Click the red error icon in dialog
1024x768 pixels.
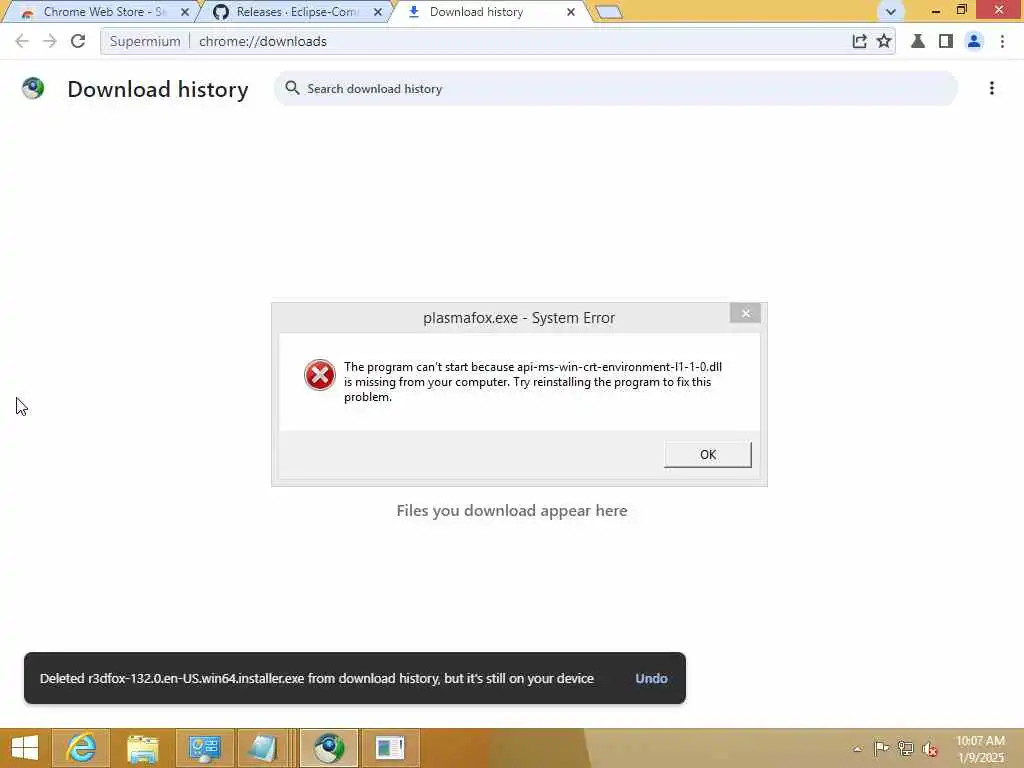[319, 375]
